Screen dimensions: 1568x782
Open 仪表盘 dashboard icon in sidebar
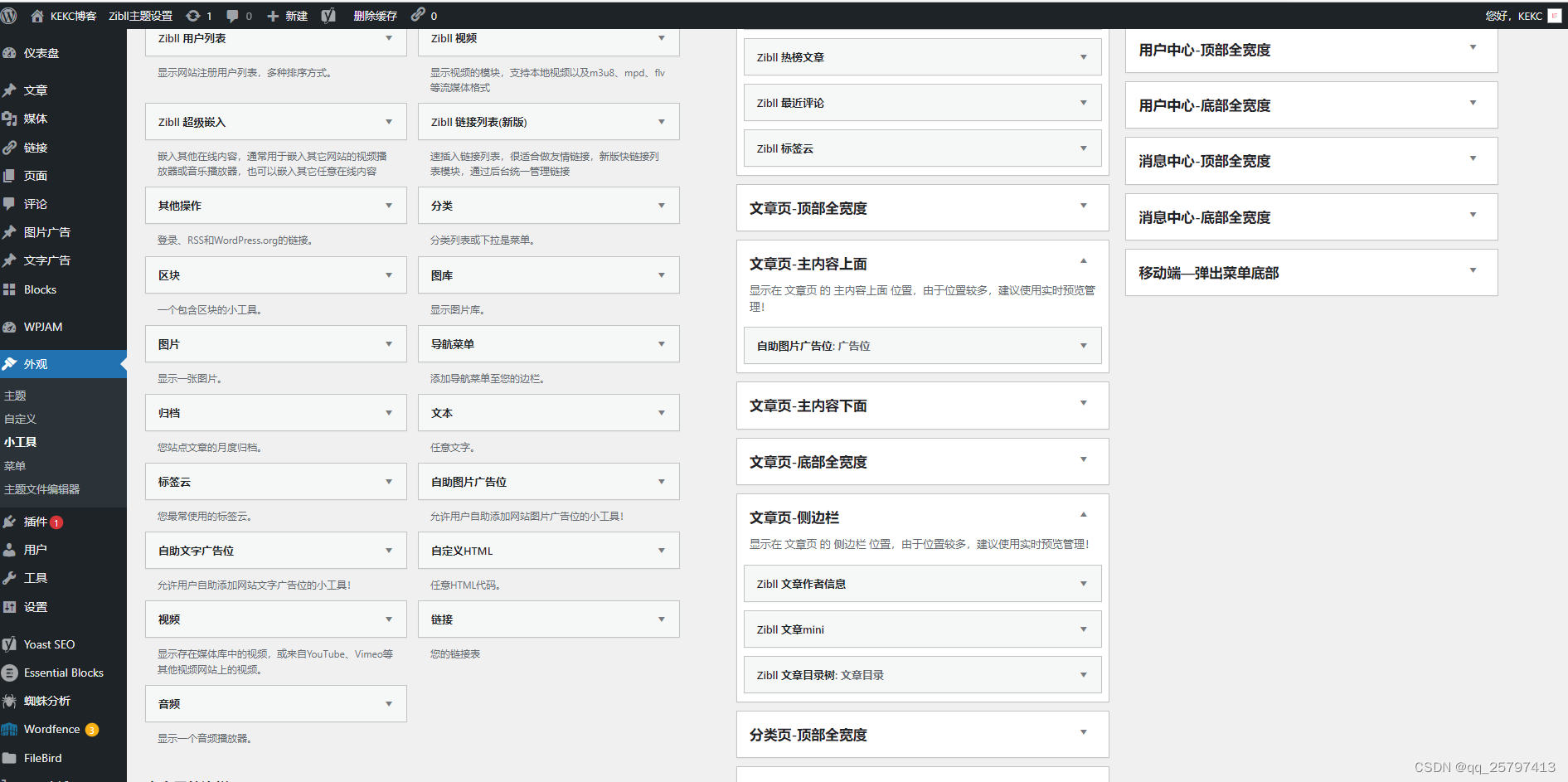pos(9,53)
